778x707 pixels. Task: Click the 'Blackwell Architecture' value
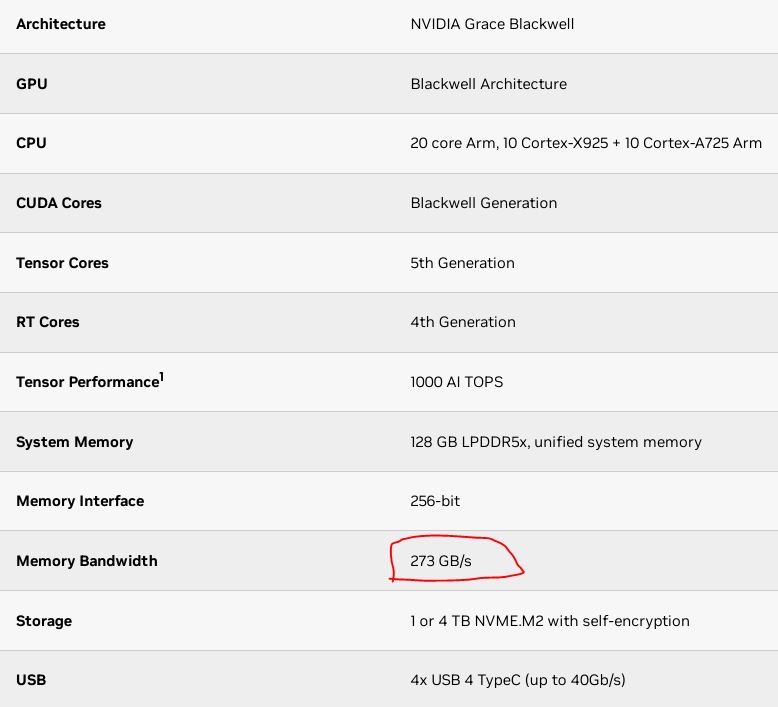click(x=489, y=84)
